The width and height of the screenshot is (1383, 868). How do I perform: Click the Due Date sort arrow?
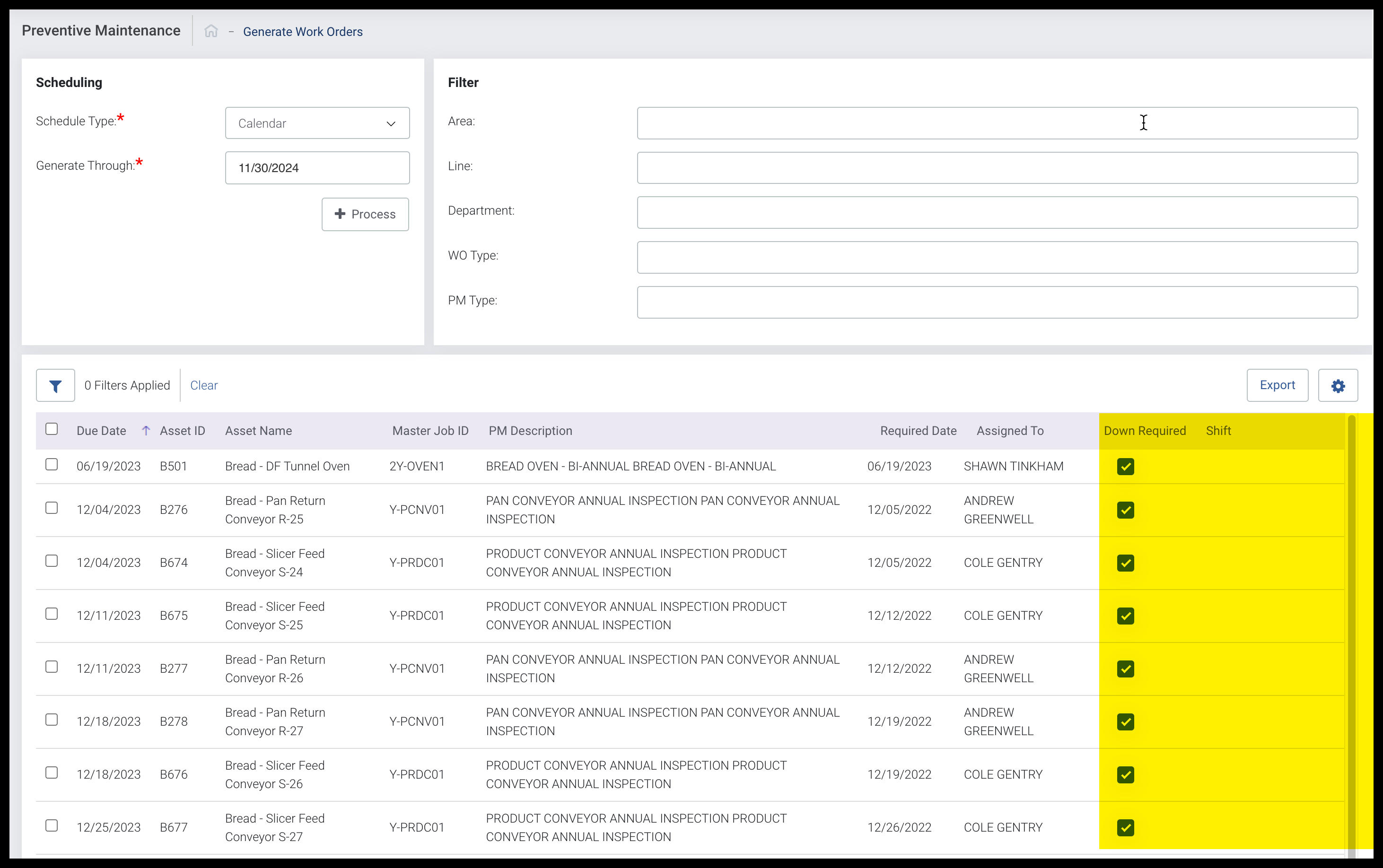(146, 431)
